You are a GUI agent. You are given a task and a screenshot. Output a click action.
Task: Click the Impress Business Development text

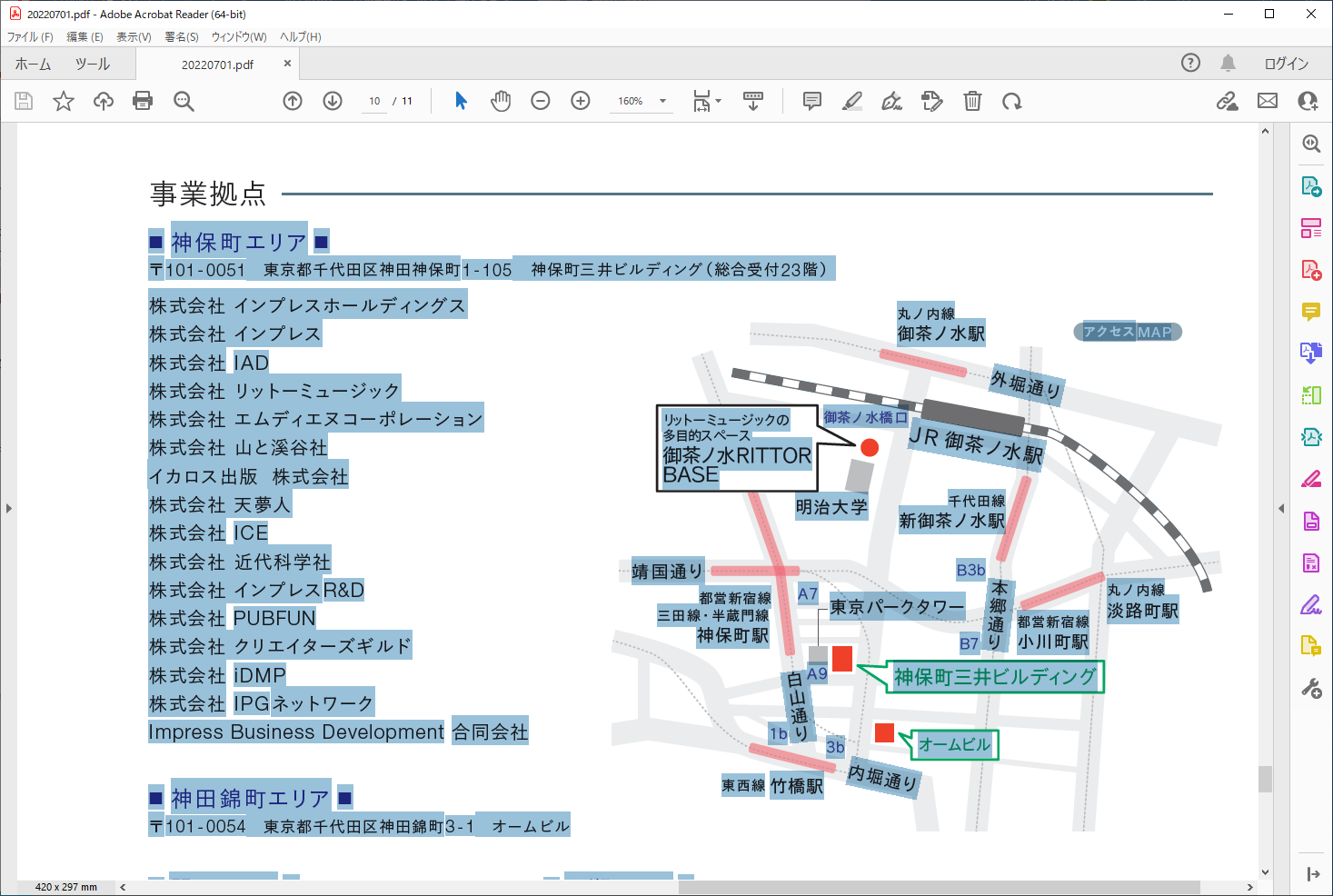tap(296, 732)
